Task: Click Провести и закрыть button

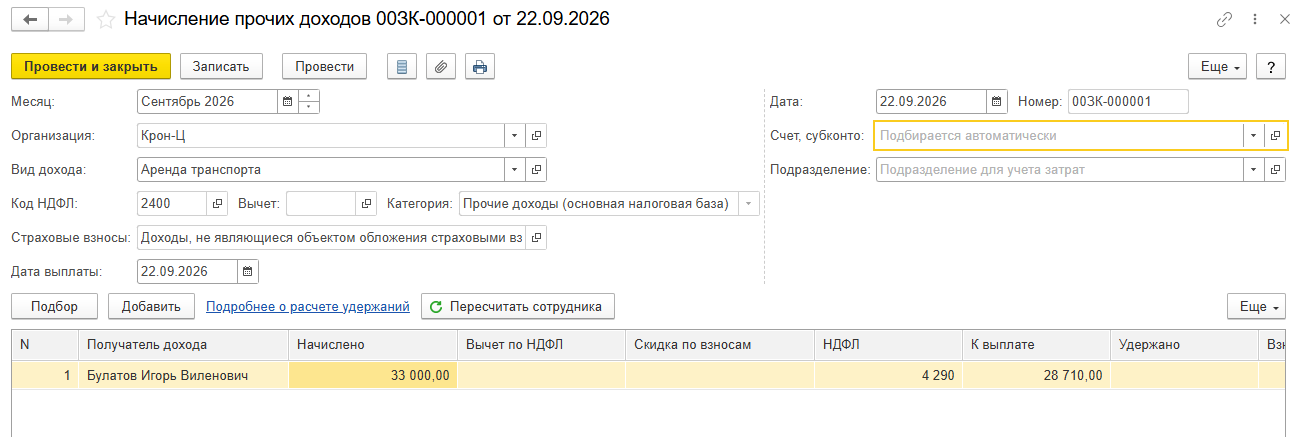Action: pos(91,67)
